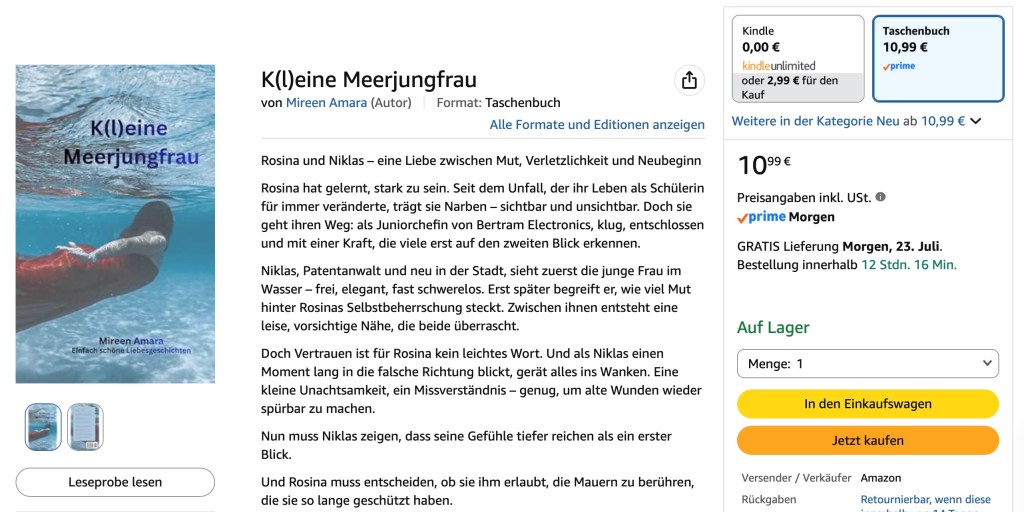The height and width of the screenshot is (512, 1024).
Task: Open the Menge quantity dropdown
Action: click(868, 364)
